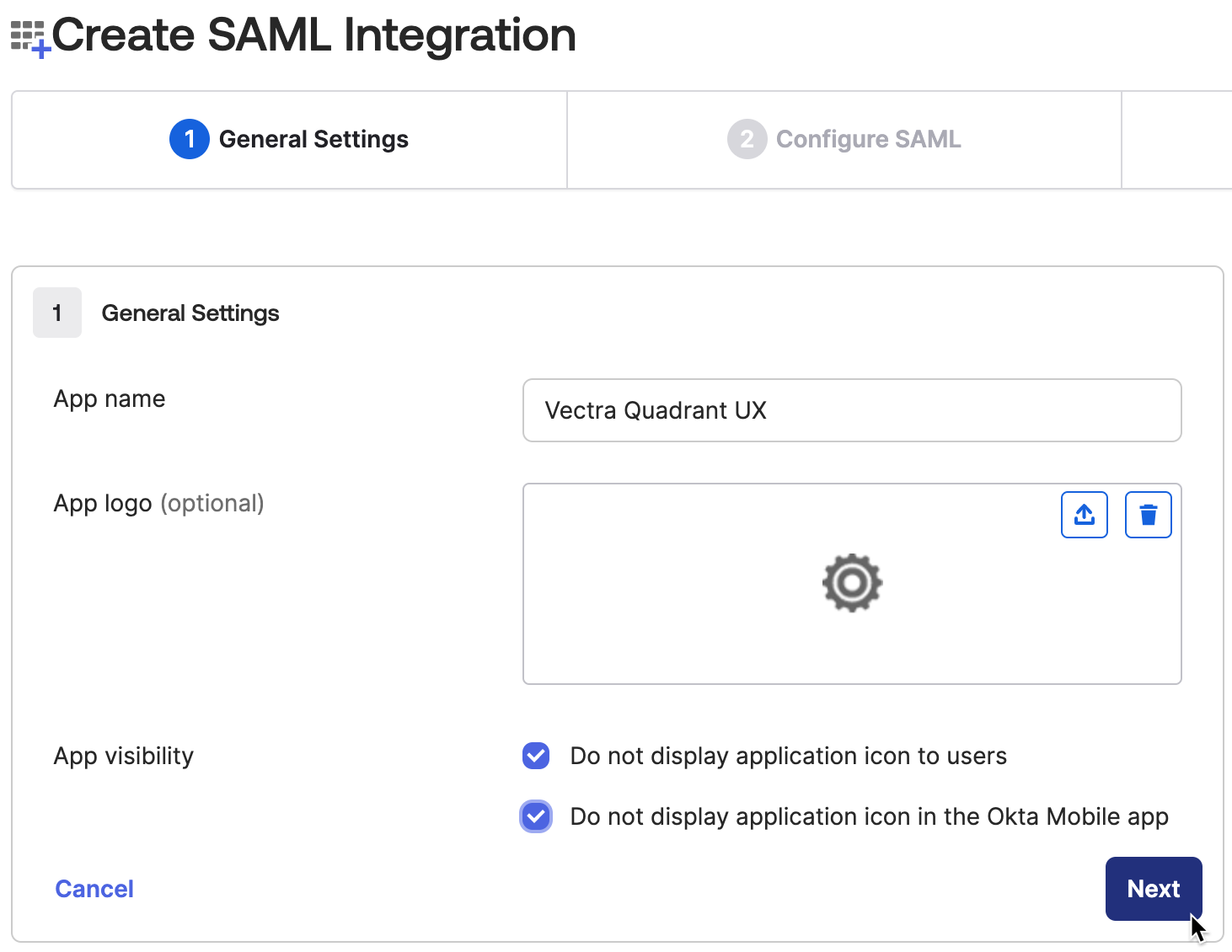Click the trash icon to delete logo
The height and width of the screenshot is (952, 1232).
(x=1148, y=515)
